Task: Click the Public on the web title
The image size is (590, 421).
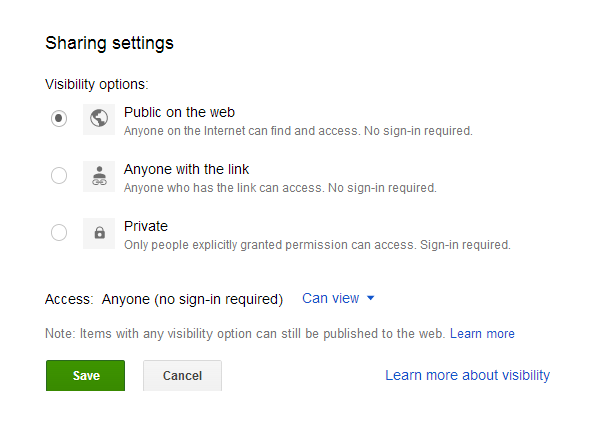Action: (179, 112)
